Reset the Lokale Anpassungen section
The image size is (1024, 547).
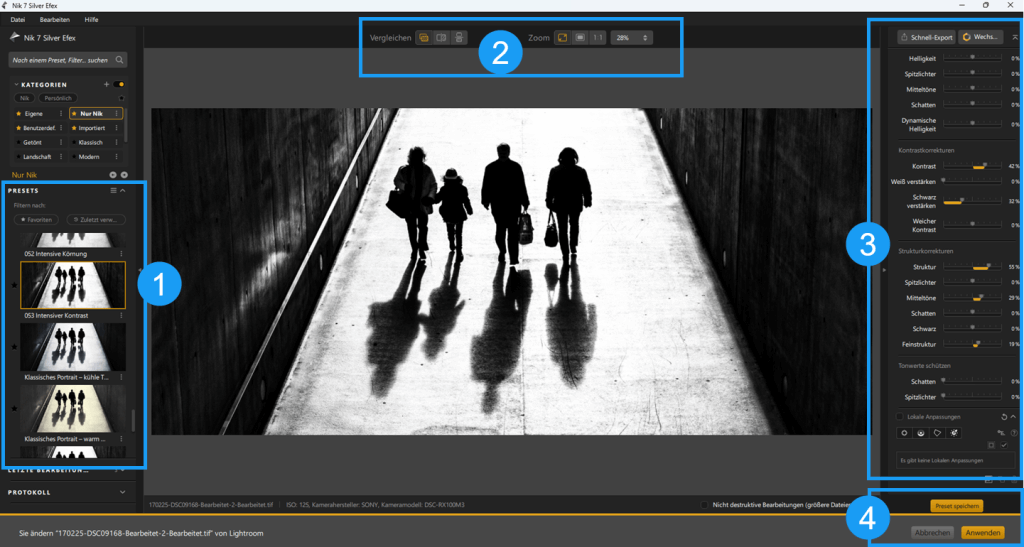click(1004, 416)
